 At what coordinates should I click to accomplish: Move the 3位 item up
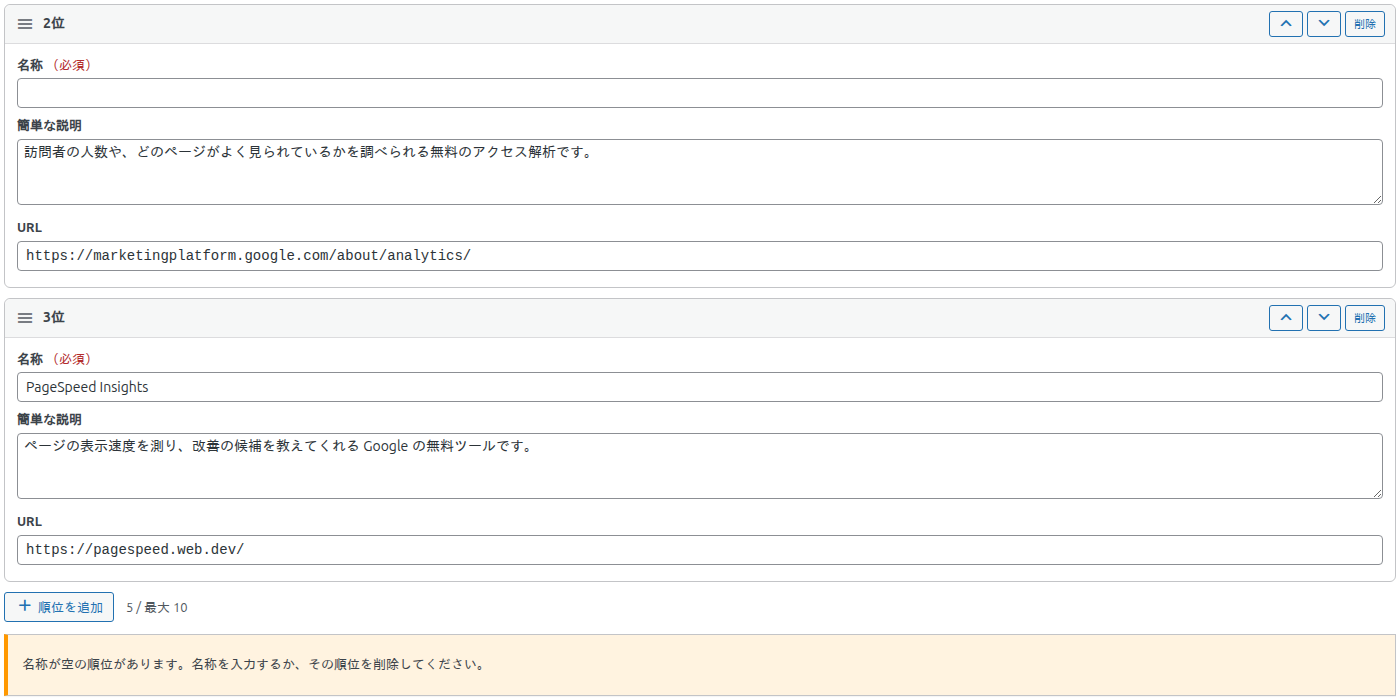click(x=1286, y=318)
